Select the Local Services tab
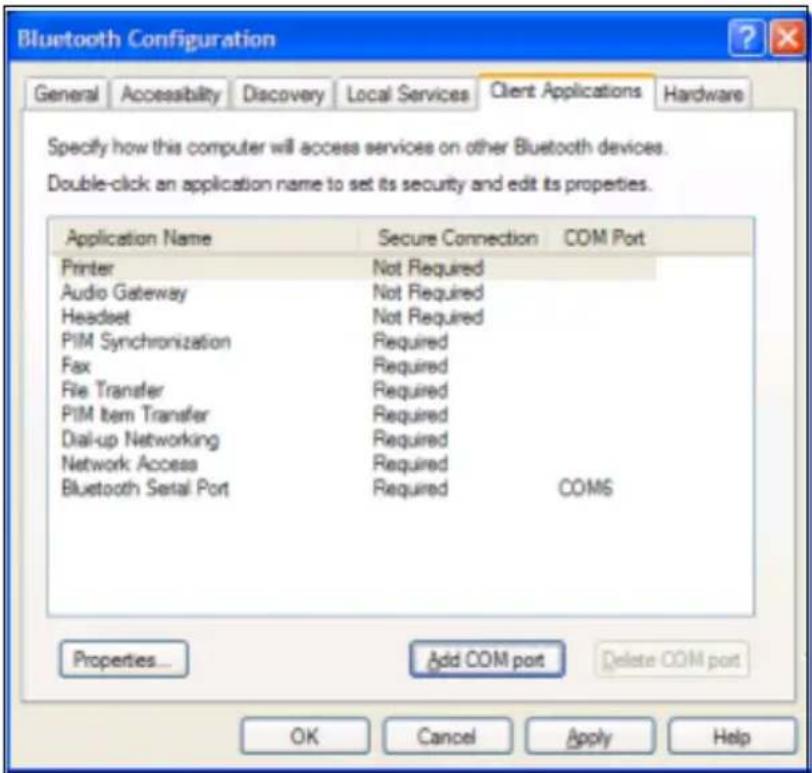Screen dimensions: 812x773 407,94
